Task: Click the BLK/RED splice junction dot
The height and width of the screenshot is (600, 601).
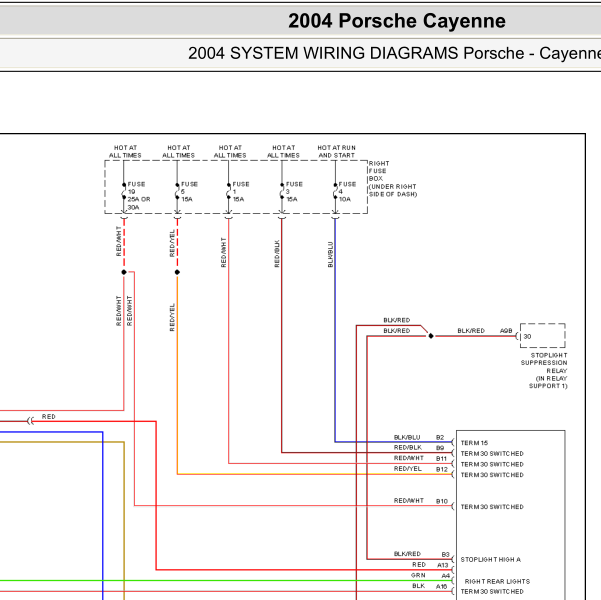Action: coord(431,336)
